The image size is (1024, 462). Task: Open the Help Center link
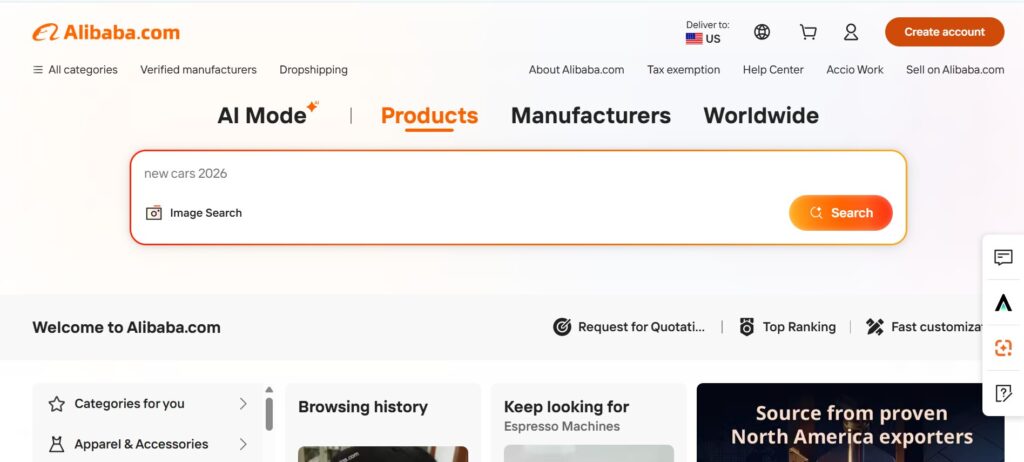[773, 69]
